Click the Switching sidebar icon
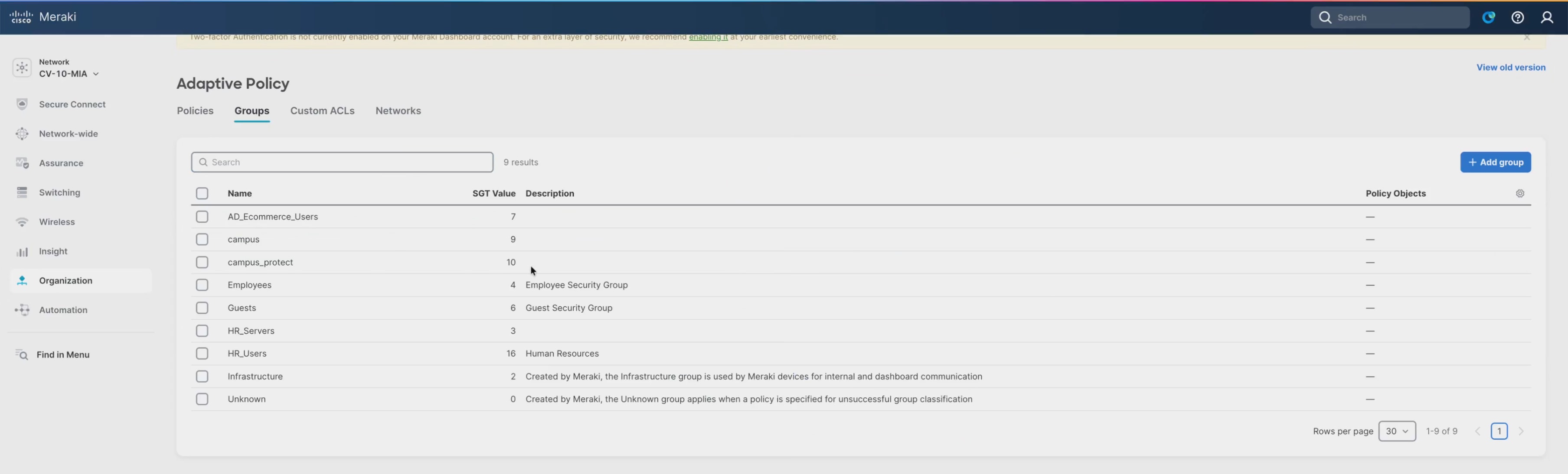Image resolution: width=1568 pixels, height=474 pixels. (22, 193)
